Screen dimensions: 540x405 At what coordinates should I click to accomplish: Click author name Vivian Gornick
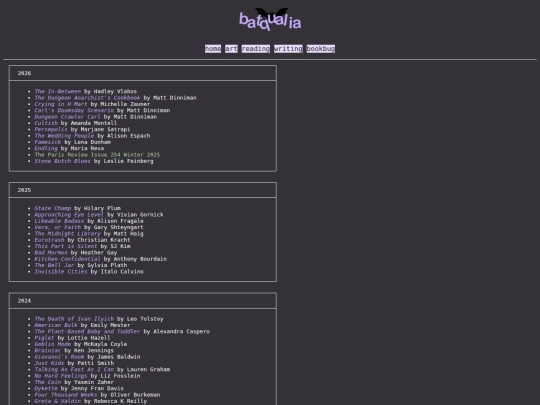(140, 215)
